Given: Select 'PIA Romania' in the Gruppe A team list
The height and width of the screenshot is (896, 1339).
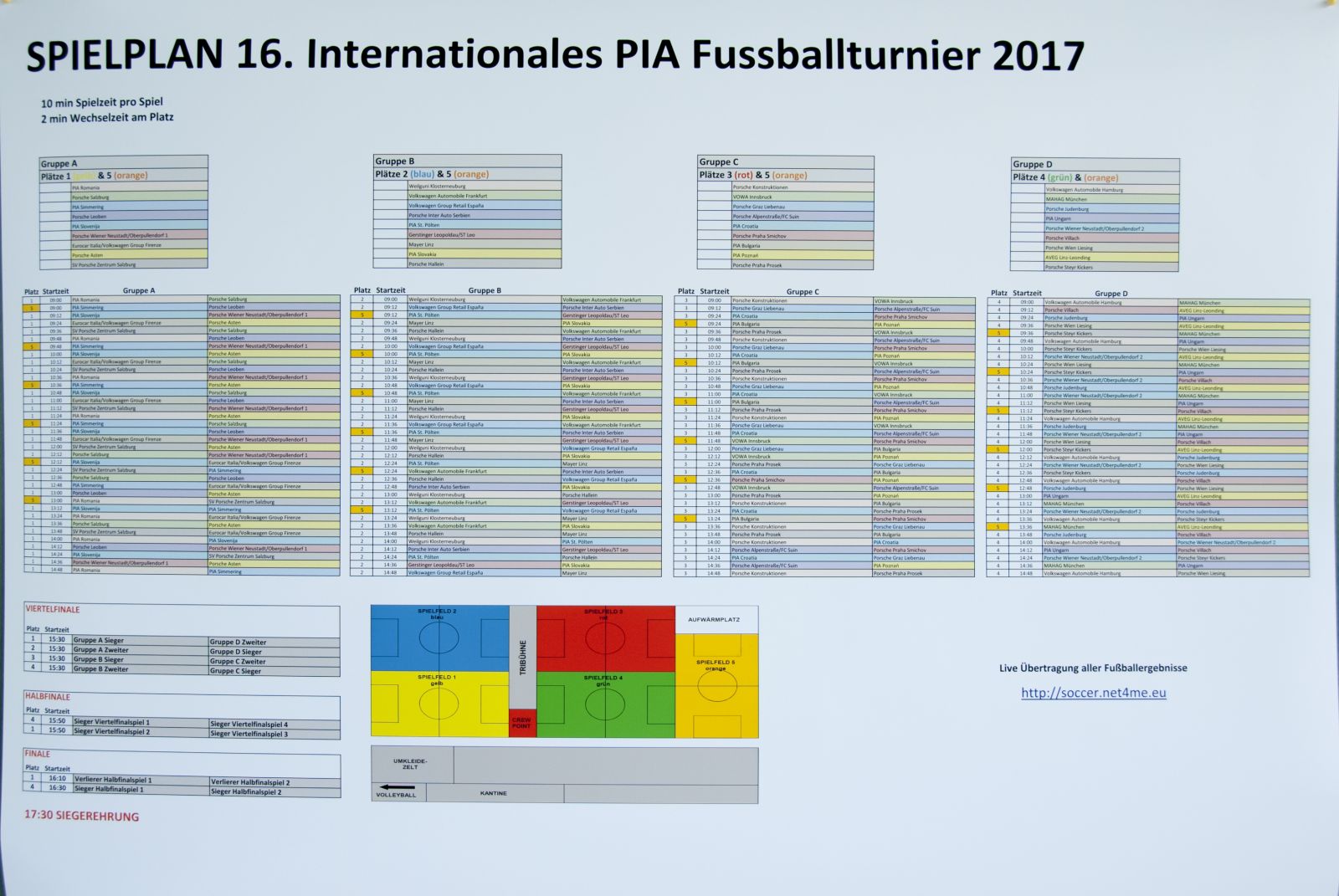Looking at the screenshot, I should point(138,187).
